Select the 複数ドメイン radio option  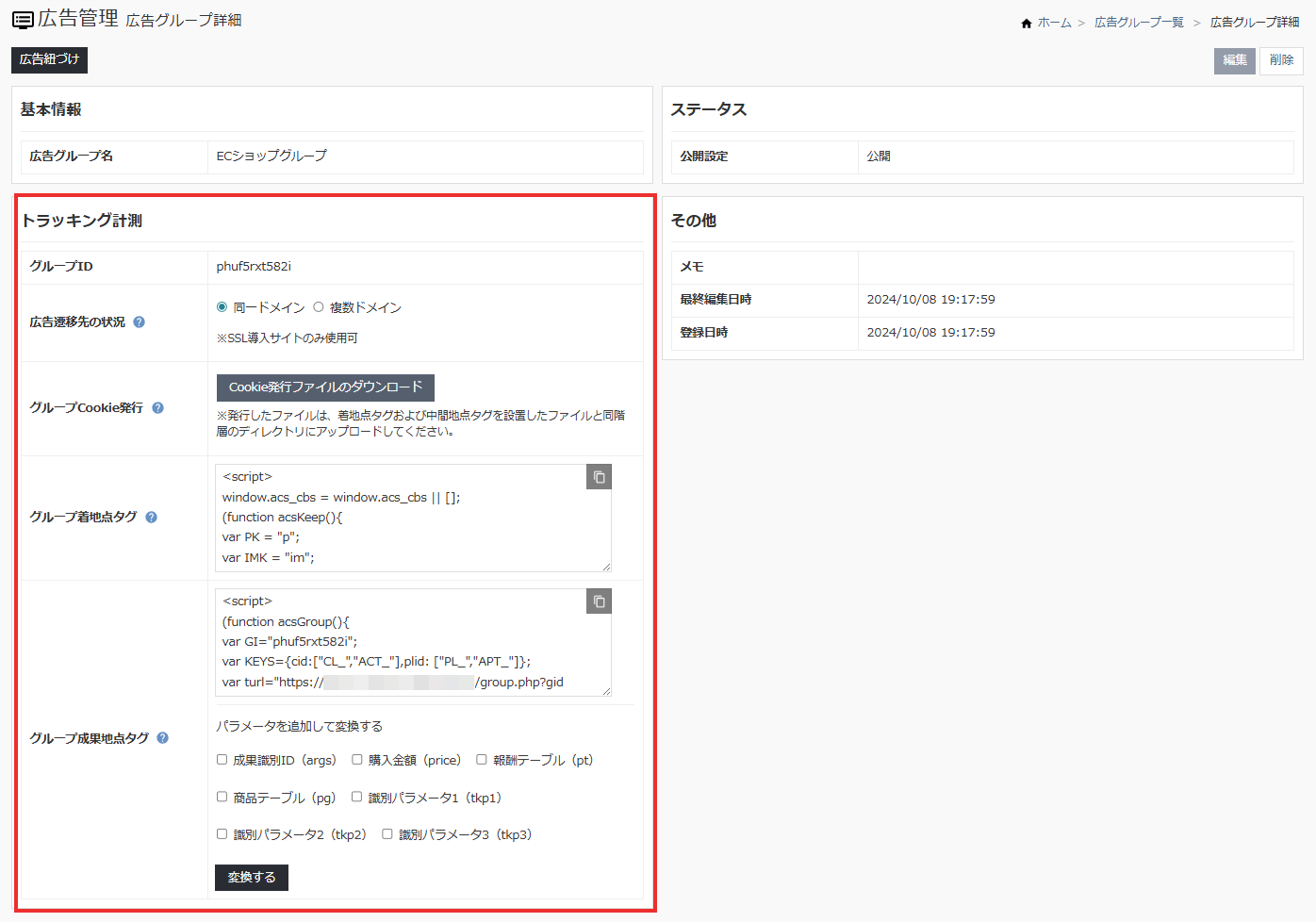pyautogui.click(x=319, y=307)
